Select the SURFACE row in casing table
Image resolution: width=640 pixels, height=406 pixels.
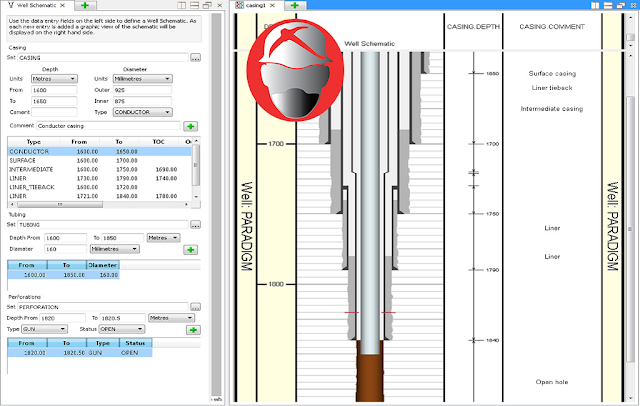click(99, 160)
